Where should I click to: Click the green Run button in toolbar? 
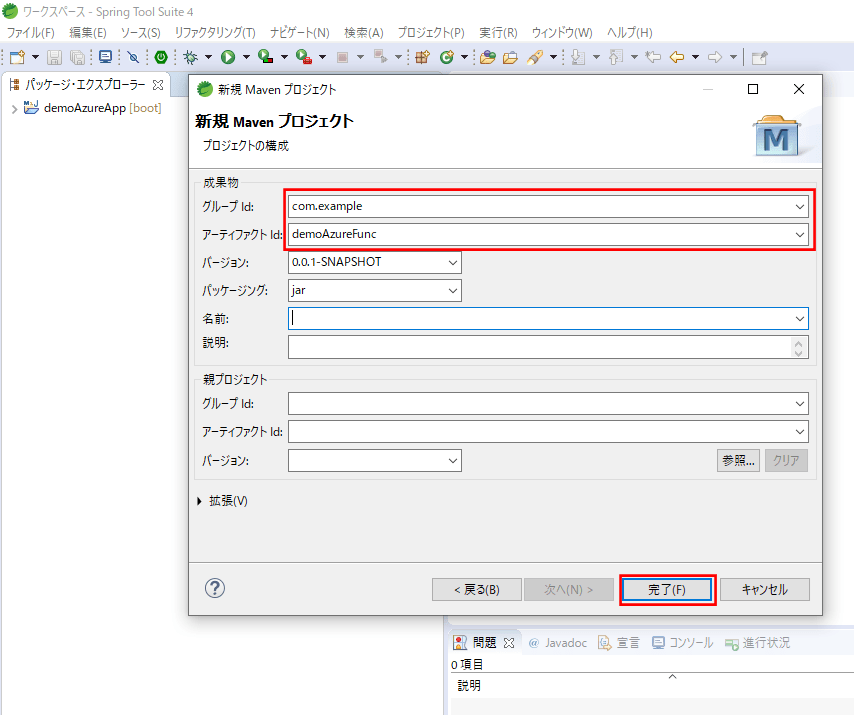pos(228,57)
